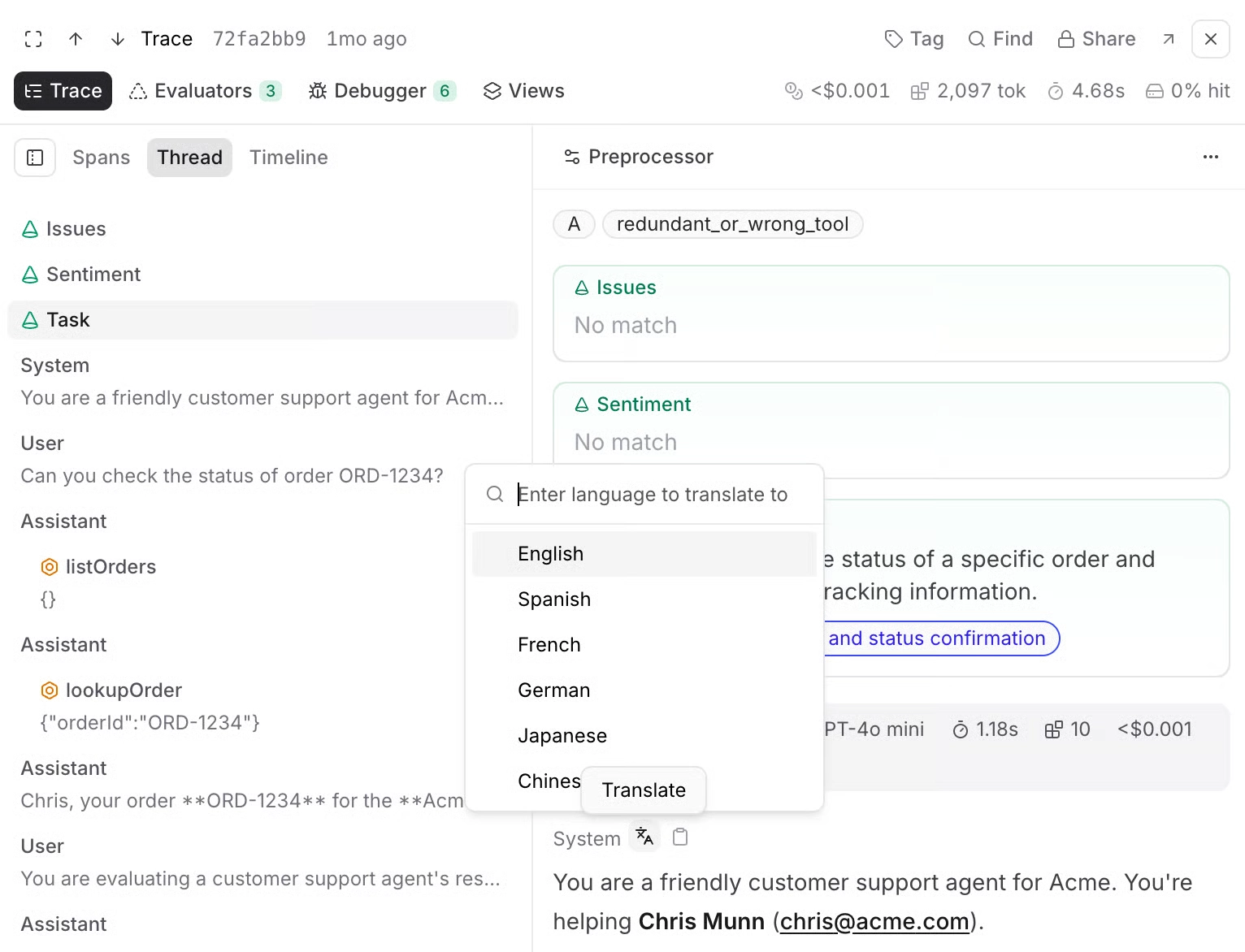Choose English from language list

[x=644, y=554]
